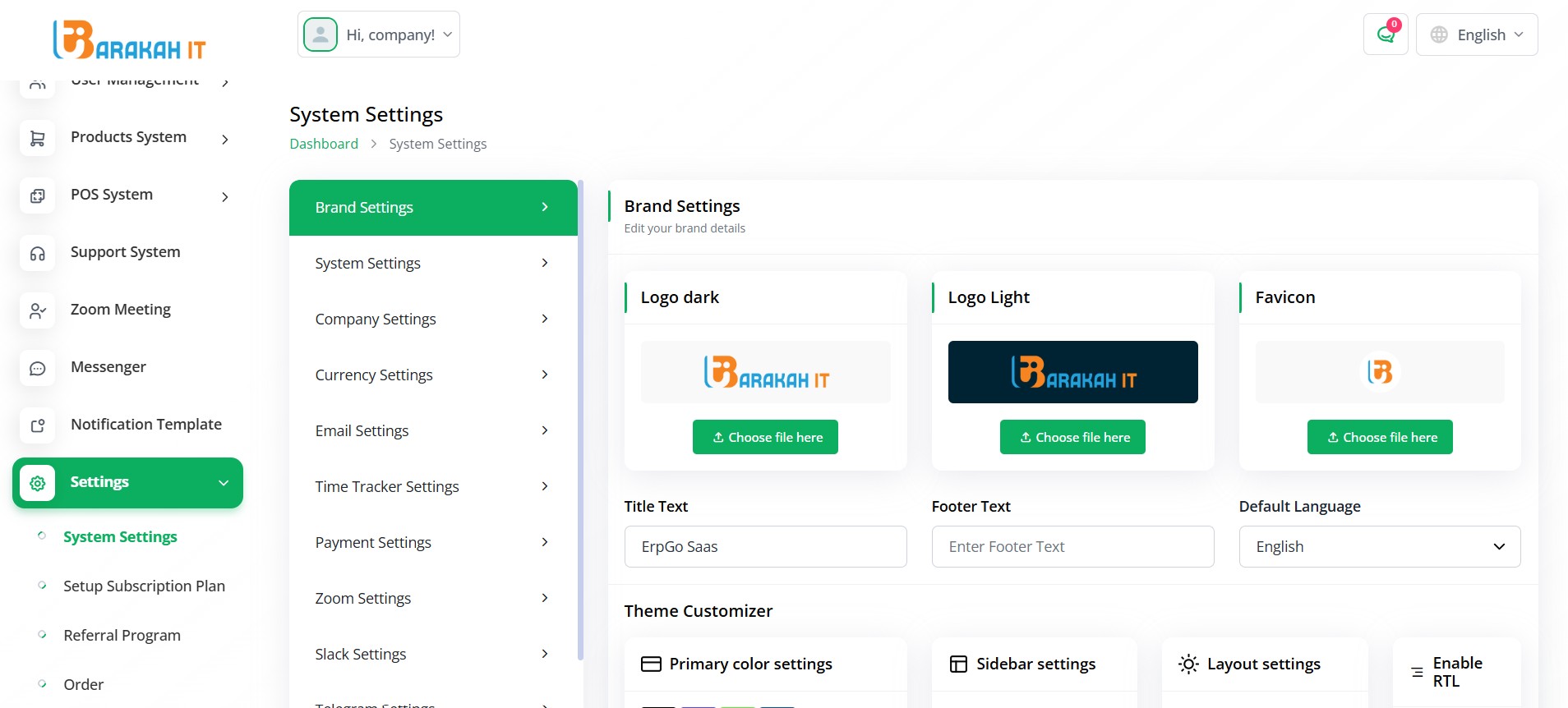Go to the Dashboard breadcrumb link
Viewport: 1568px width, 708px height.
(324, 144)
